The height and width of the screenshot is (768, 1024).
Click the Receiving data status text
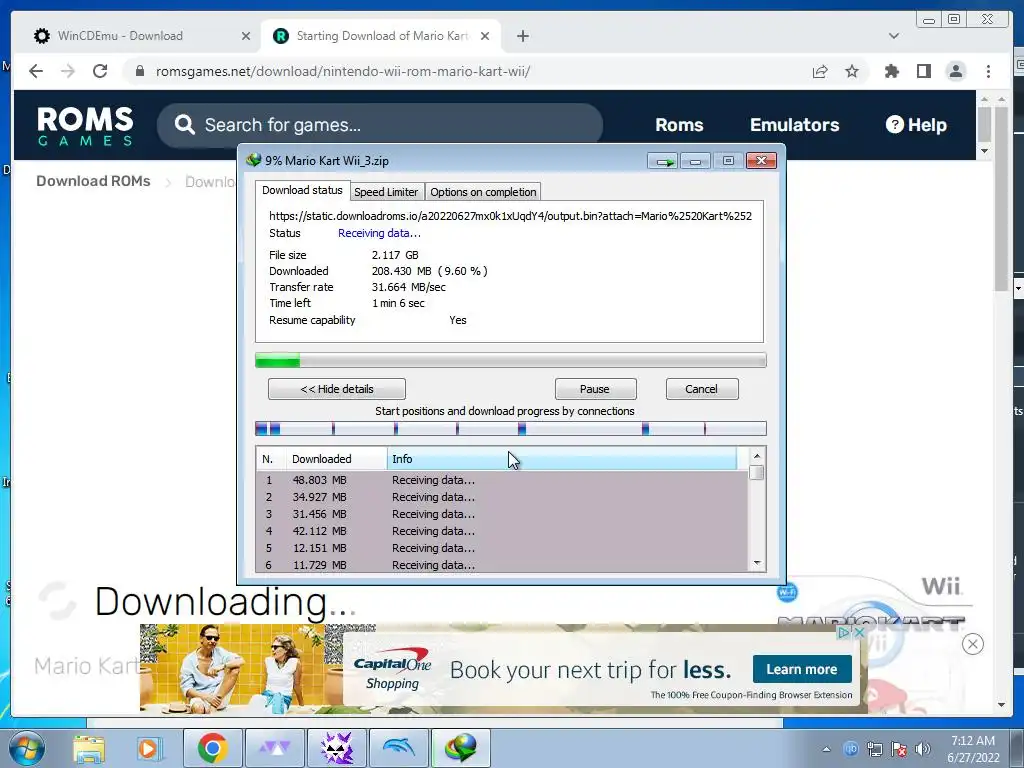point(379,233)
